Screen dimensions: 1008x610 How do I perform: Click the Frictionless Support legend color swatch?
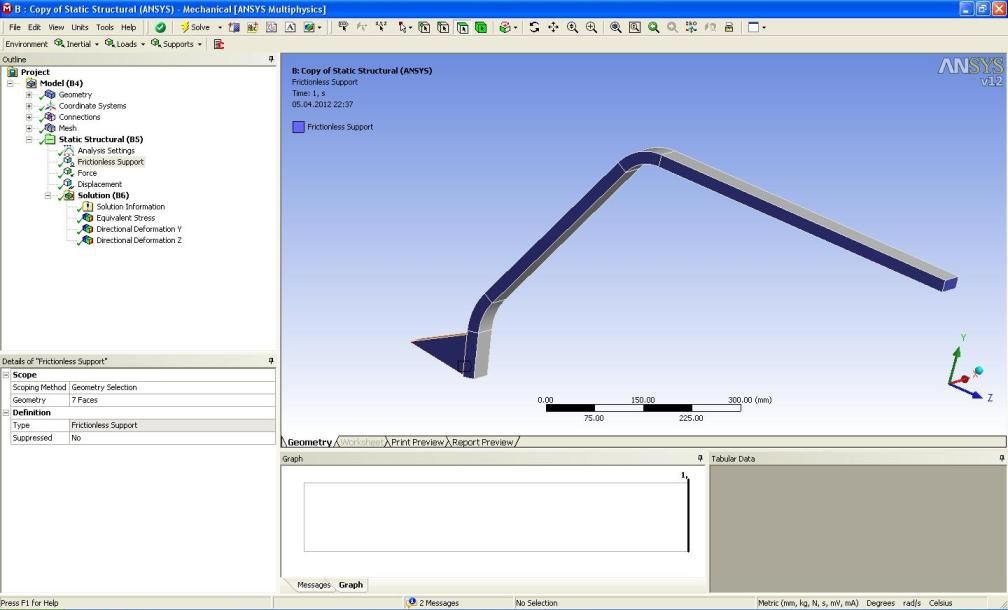(298, 127)
